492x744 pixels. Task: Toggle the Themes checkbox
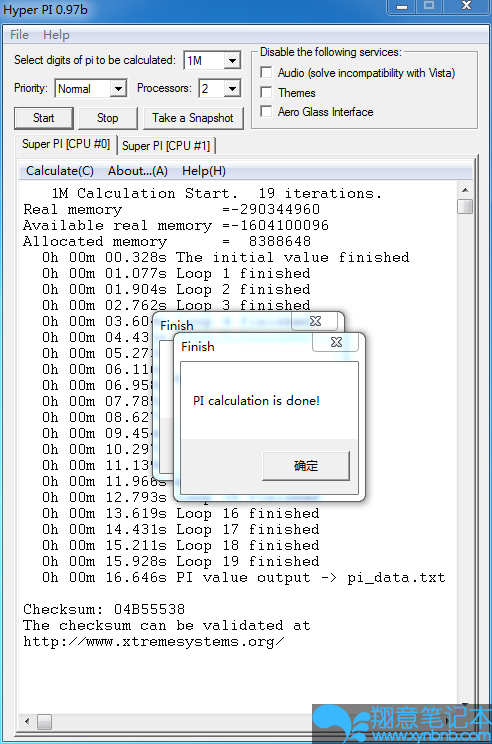(266, 92)
